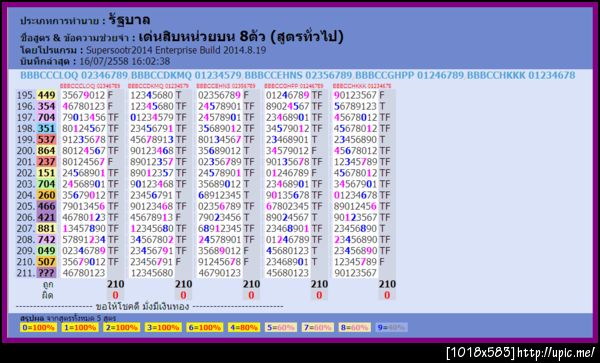Screen dimensions: 600x363
Task: Click cell 91245678 in row 210
Action: (220, 262)
